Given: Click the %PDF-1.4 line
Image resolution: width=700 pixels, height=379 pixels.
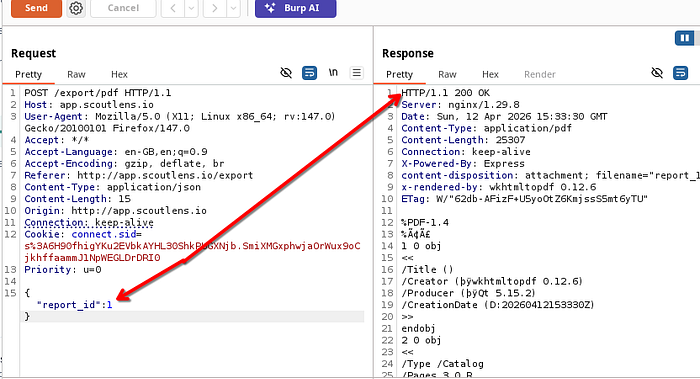Looking at the screenshot, I should 425,222.
